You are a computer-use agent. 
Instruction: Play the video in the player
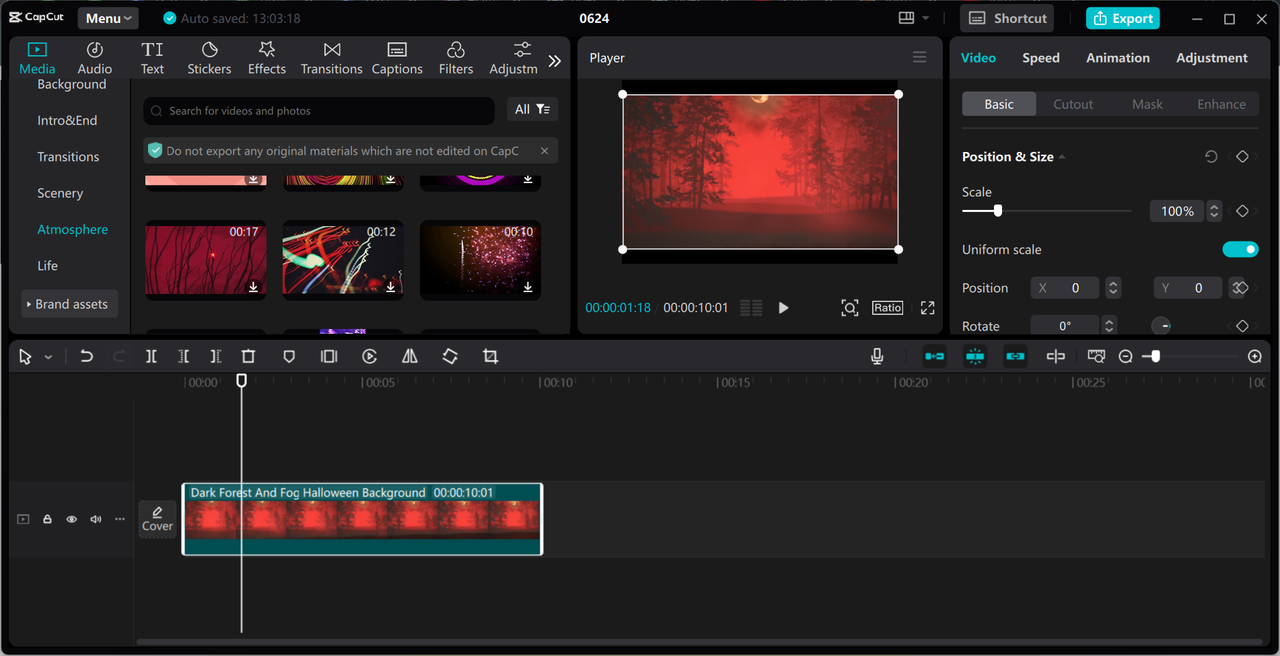[x=783, y=308]
